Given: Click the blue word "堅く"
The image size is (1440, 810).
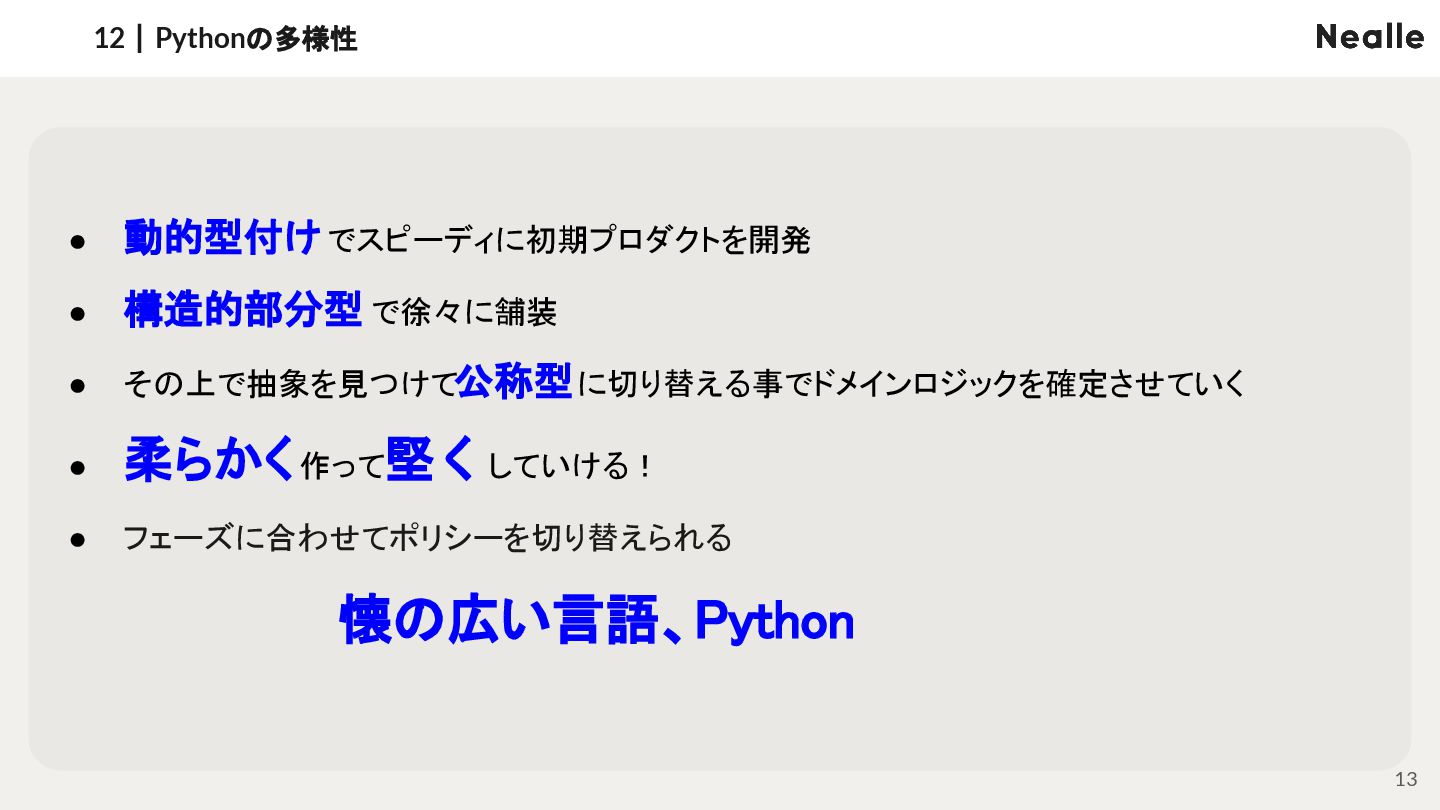Looking at the screenshot, I should point(430,460).
